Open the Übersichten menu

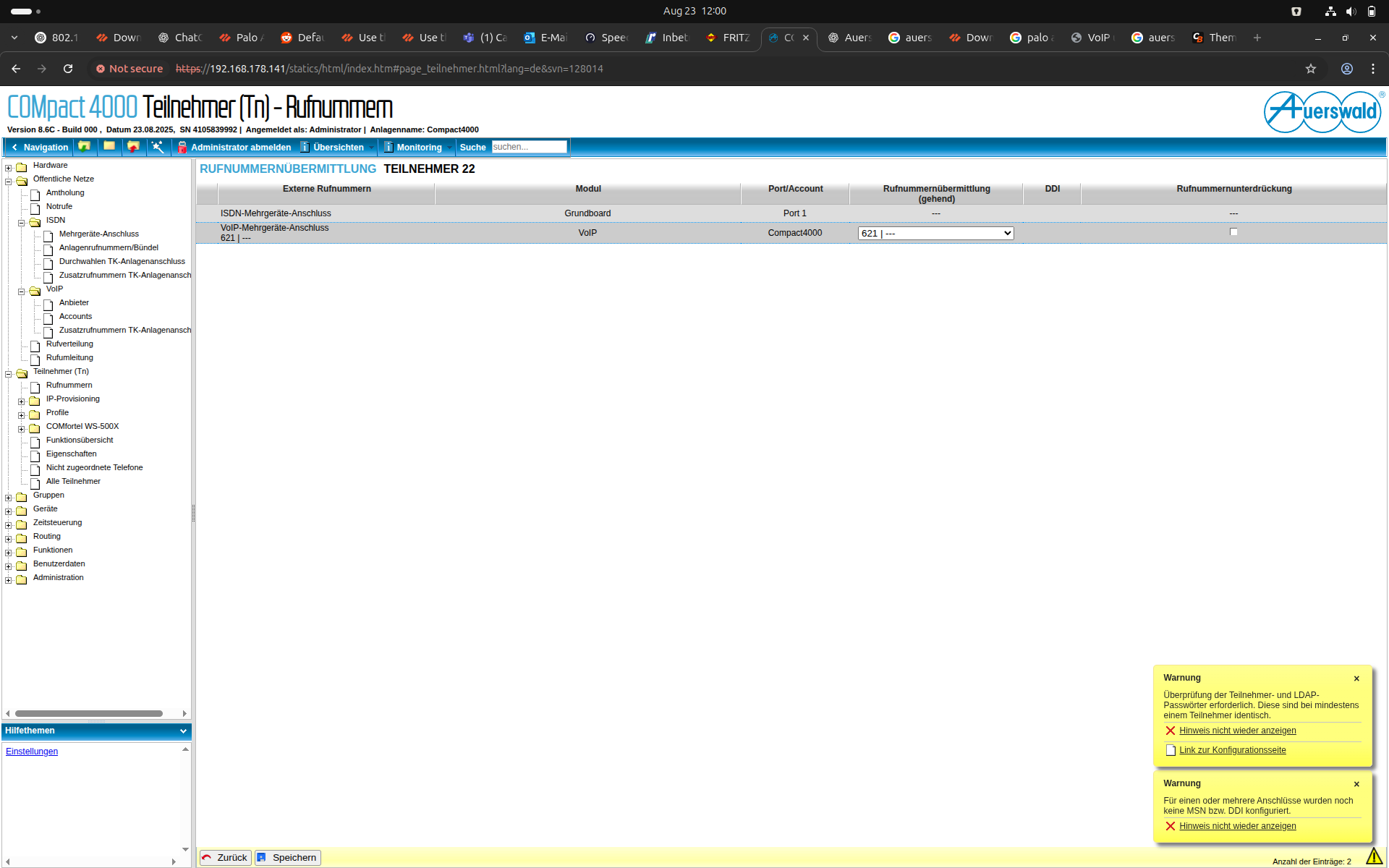(338, 148)
